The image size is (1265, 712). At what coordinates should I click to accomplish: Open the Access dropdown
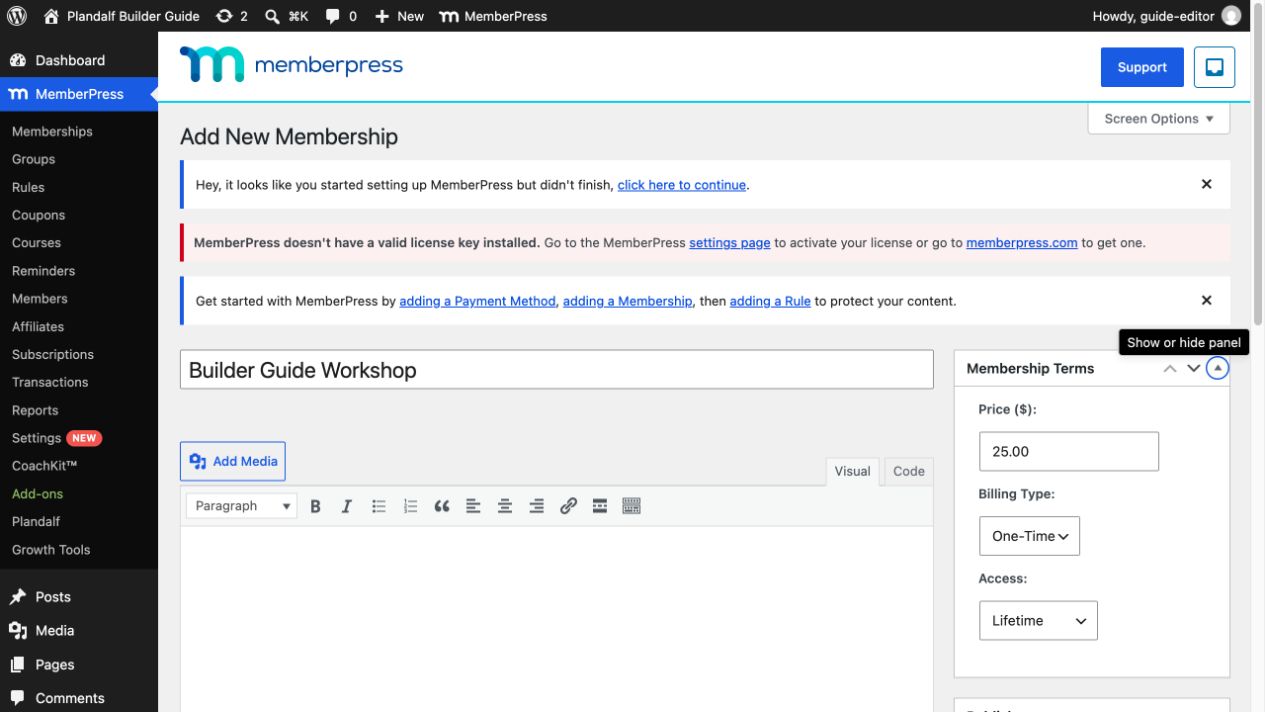[x=1038, y=620]
